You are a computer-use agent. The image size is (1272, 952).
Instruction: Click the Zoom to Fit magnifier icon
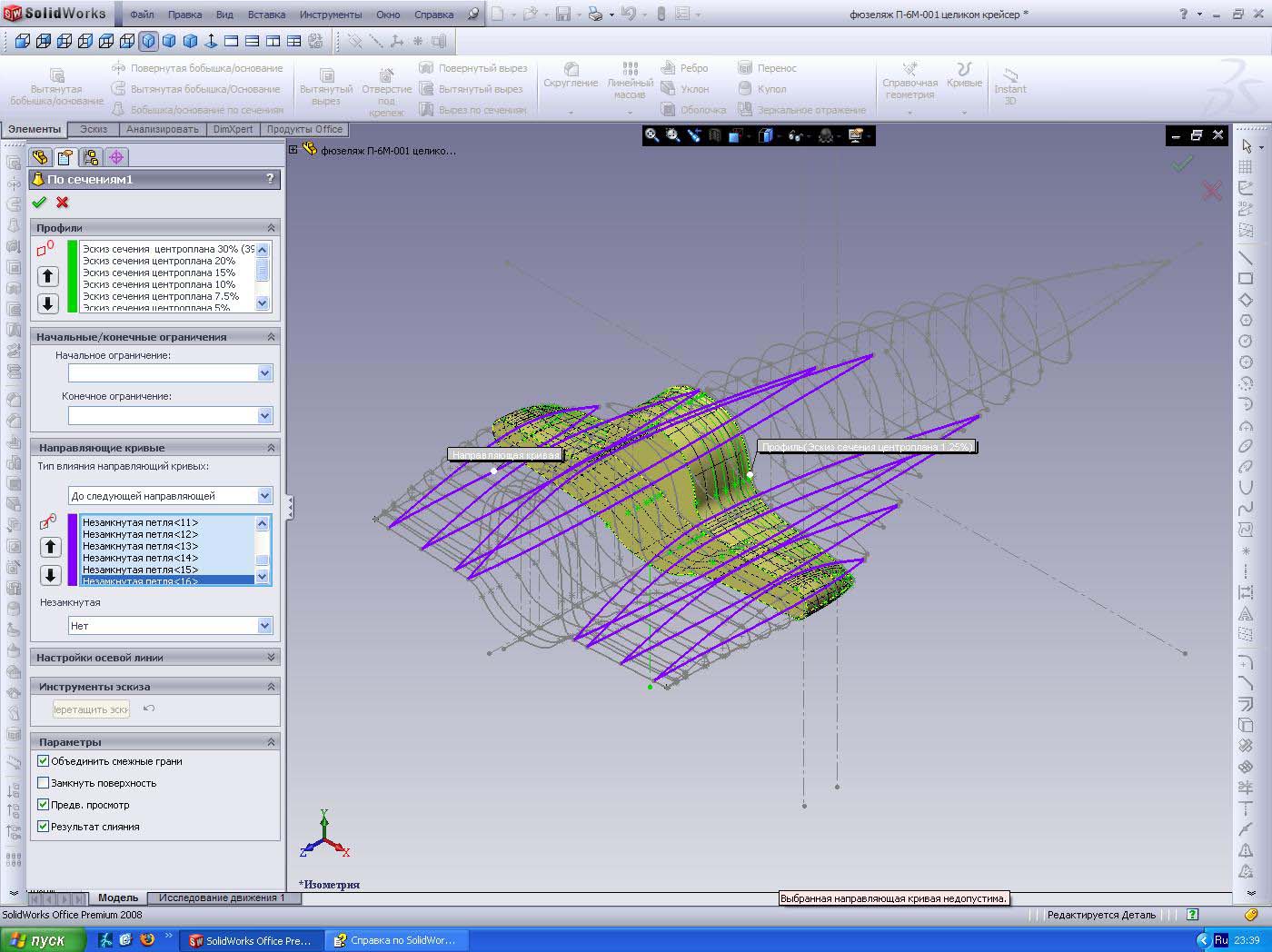pyautogui.click(x=651, y=135)
